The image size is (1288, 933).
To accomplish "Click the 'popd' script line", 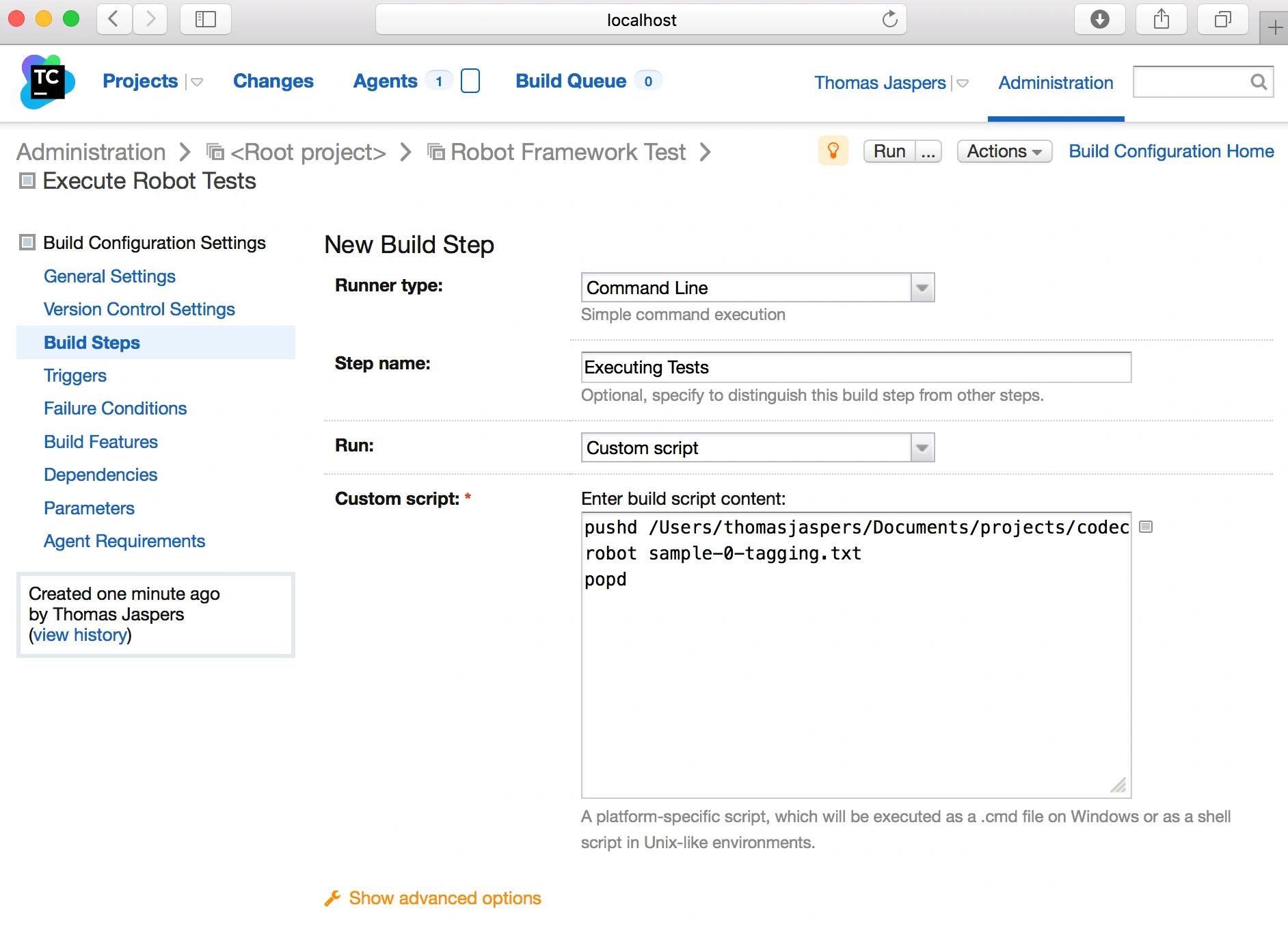I will (606, 579).
